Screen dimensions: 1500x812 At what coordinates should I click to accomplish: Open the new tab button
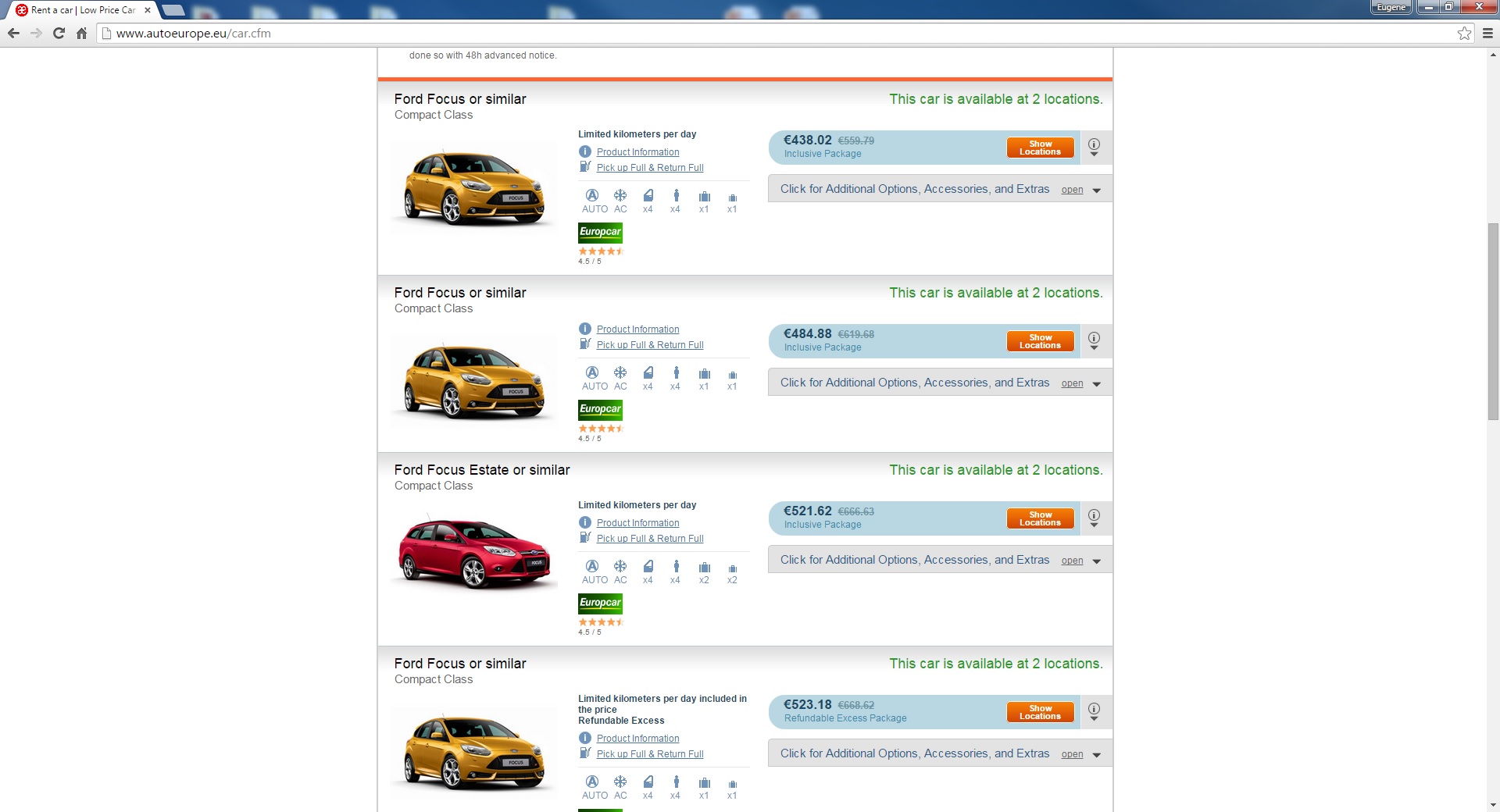[173, 10]
